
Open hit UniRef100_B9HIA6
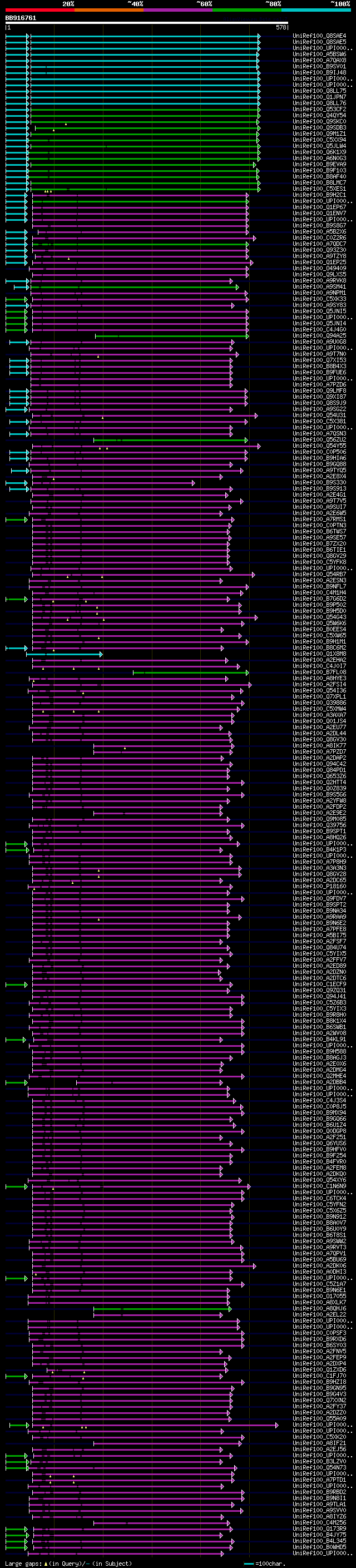319,458
